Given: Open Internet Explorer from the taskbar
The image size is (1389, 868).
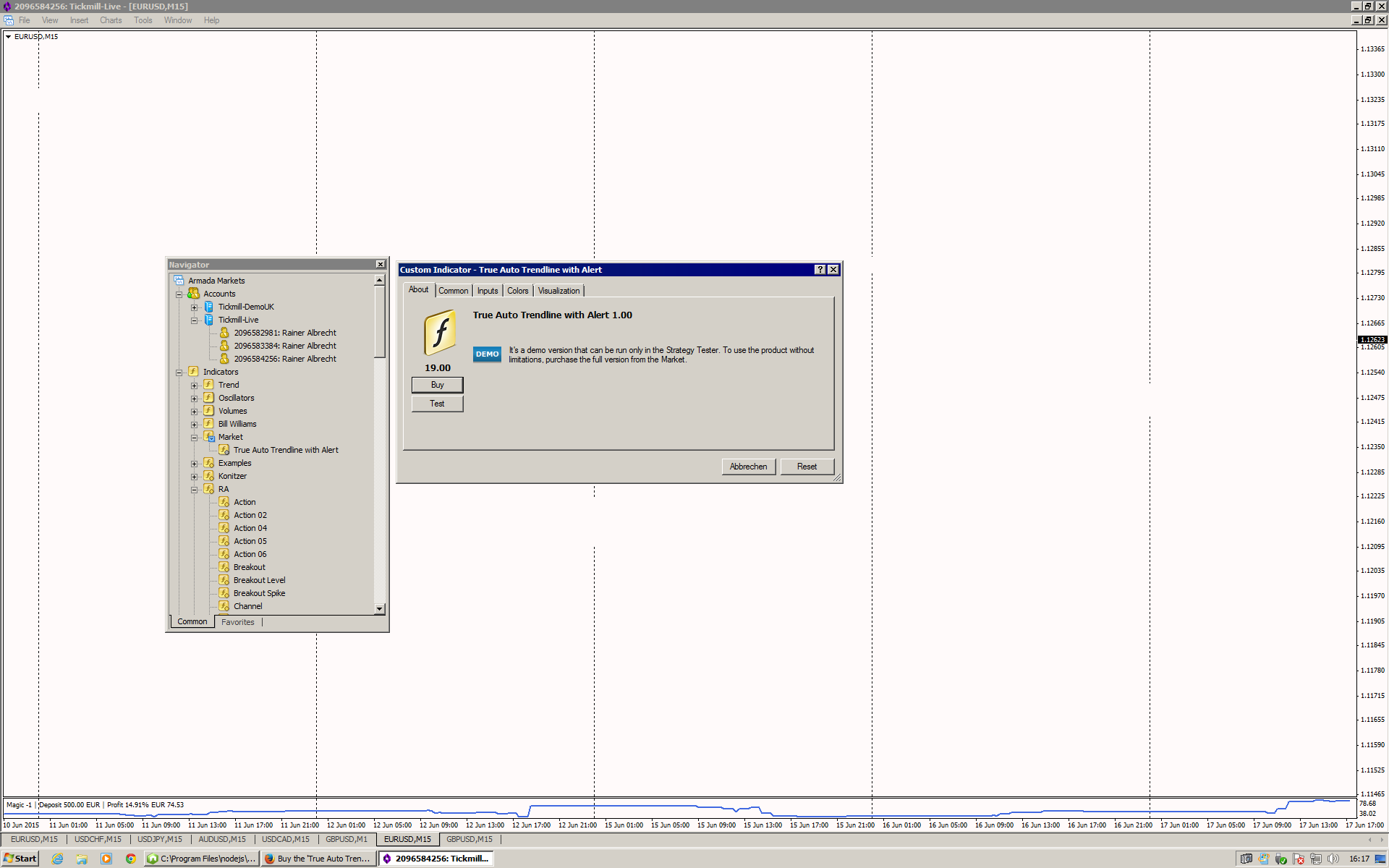Looking at the screenshot, I should coord(58,859).
